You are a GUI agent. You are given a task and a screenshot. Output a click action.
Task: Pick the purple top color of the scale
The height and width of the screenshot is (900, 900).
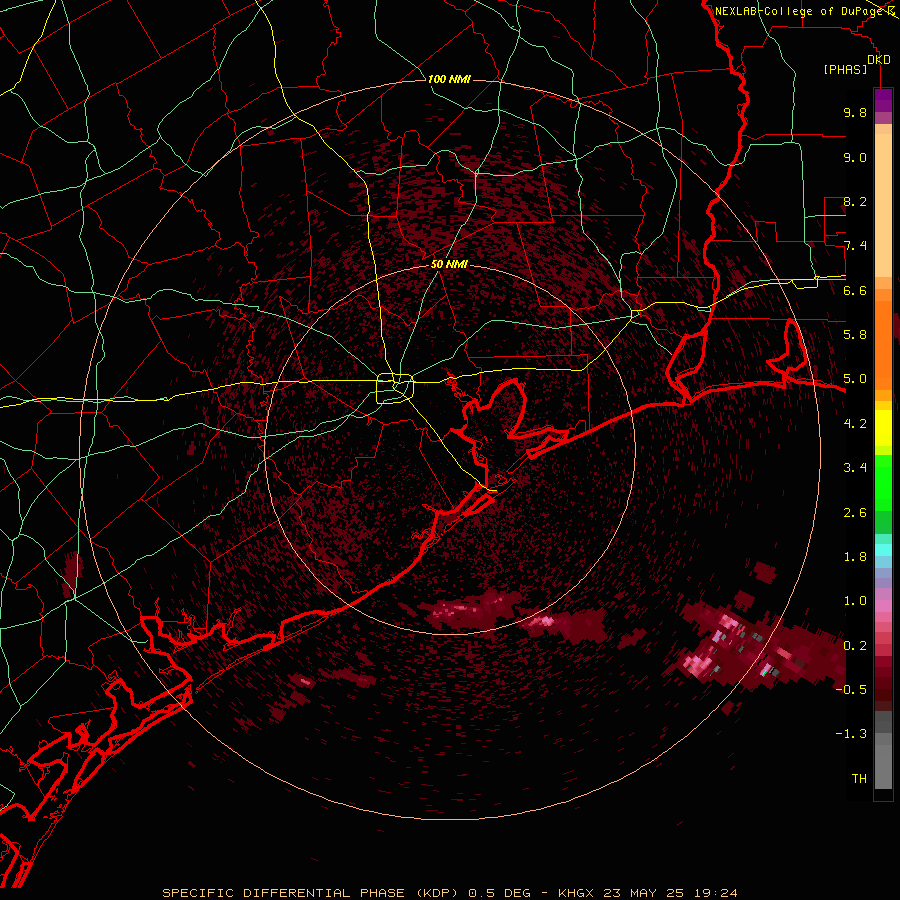883,100
